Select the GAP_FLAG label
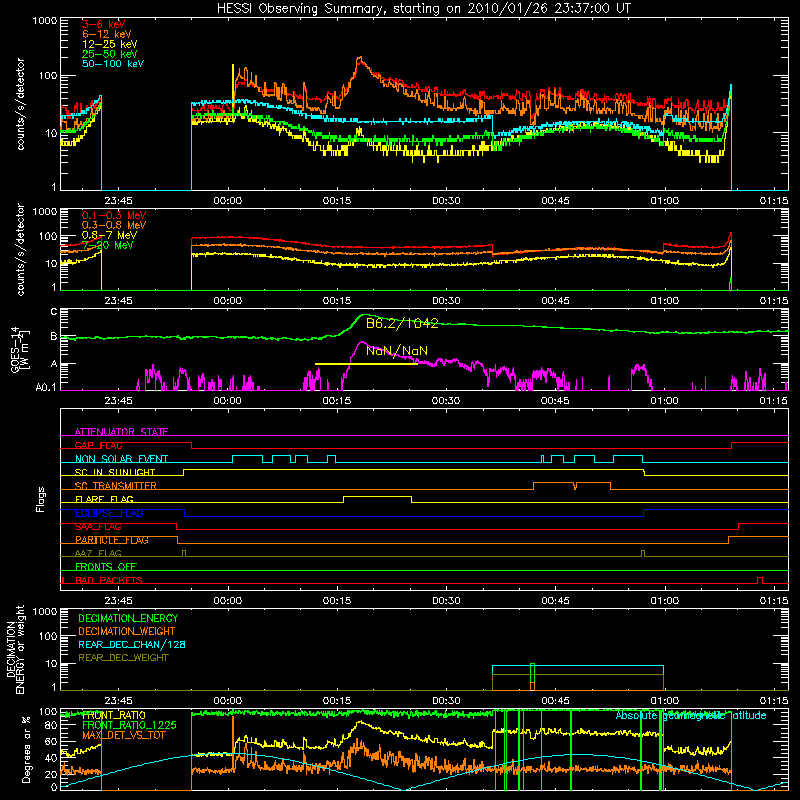This screenshot has height=800, width=800. click(x=98, y=445)
